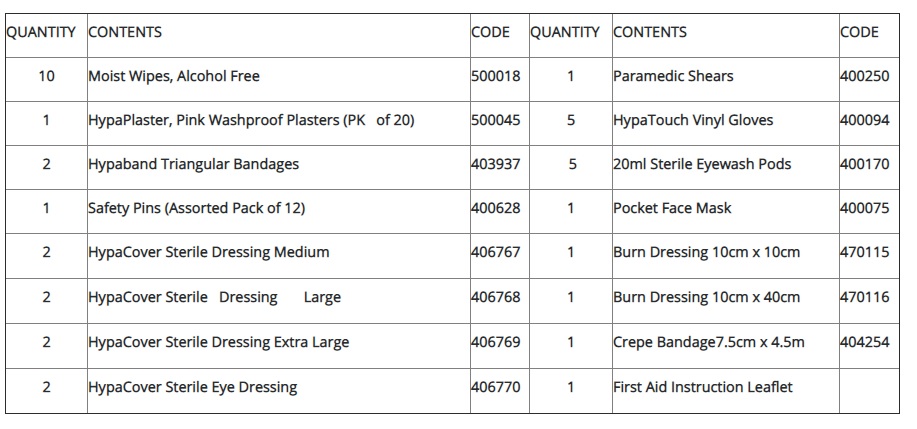Select the HypaCover Sterile Eye Dressing cell
This screenshot has width=917, height=429.
pos(192,387)
